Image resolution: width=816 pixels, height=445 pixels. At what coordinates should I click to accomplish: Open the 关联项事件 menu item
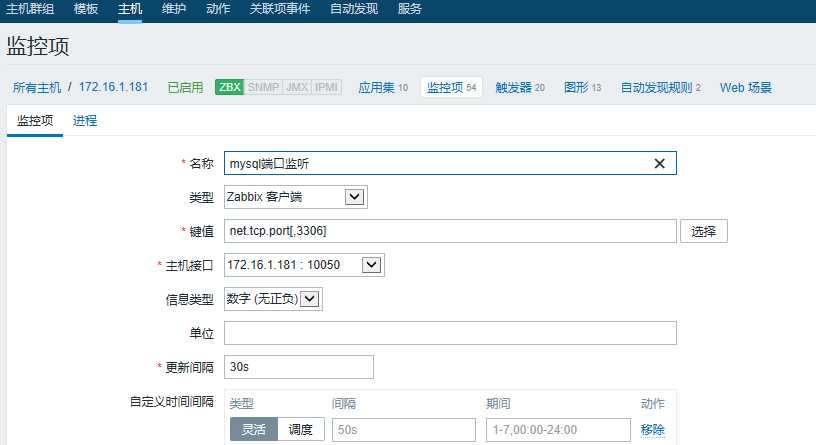pos(280,9)
